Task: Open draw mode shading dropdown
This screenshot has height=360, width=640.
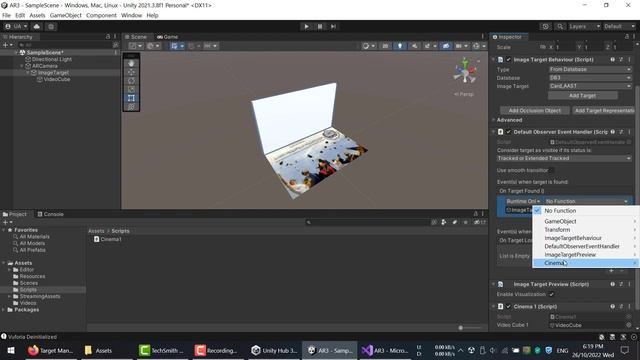Action: (369, 46)
